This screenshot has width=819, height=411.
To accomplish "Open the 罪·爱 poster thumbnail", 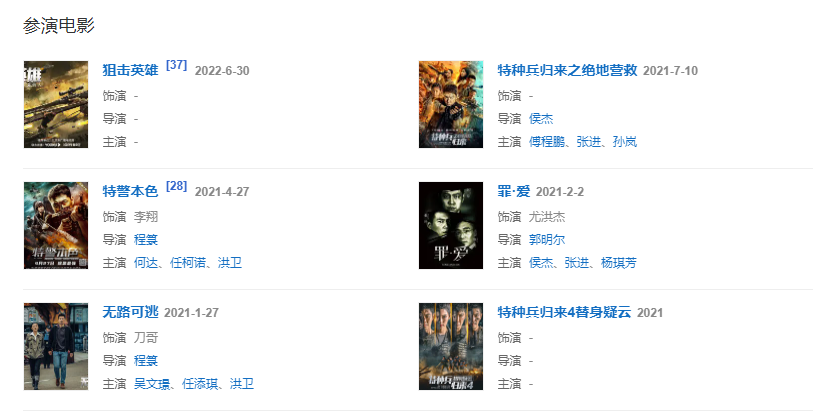I will tap(451, 226).
